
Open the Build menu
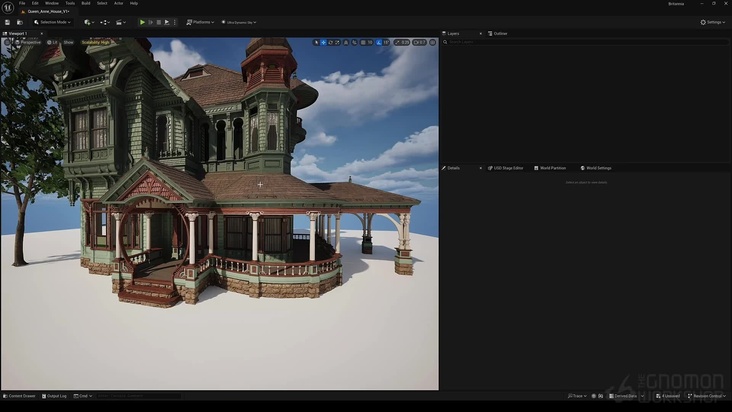point(86,3)
